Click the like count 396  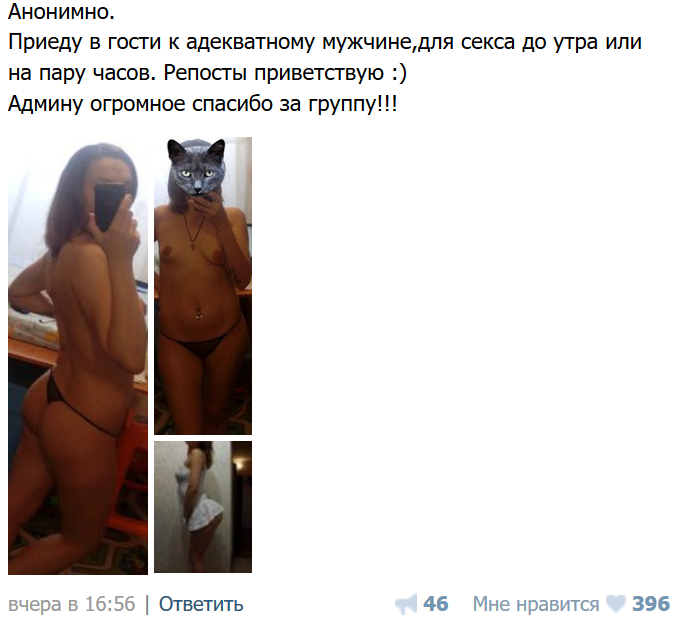coord(651,604)
